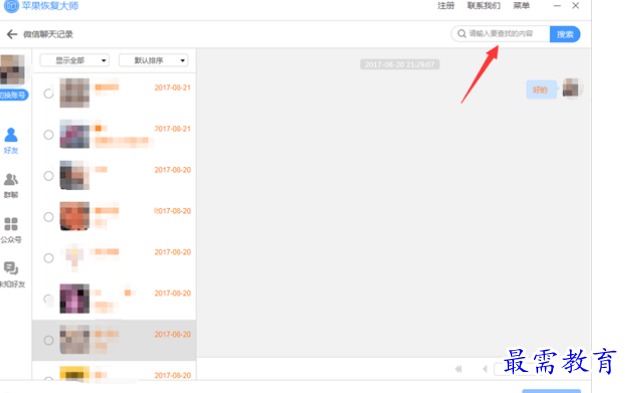Screen dimensions: 625x393
Task: Select radio button of second 2017-08-21 contact
Action: click(49, 135)
